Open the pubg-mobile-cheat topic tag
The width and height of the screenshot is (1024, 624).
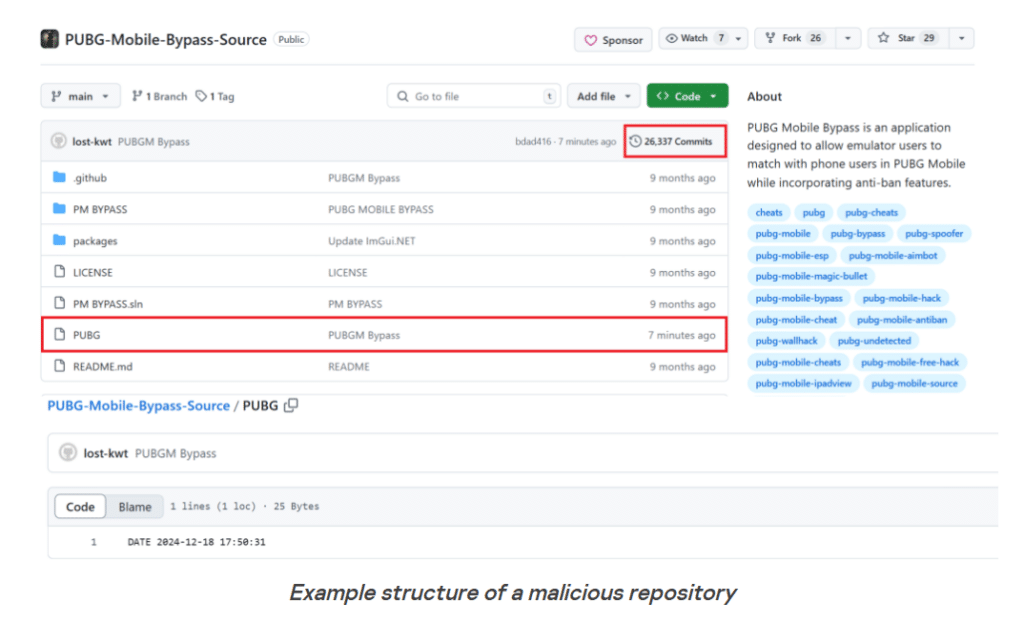(796, 320)
